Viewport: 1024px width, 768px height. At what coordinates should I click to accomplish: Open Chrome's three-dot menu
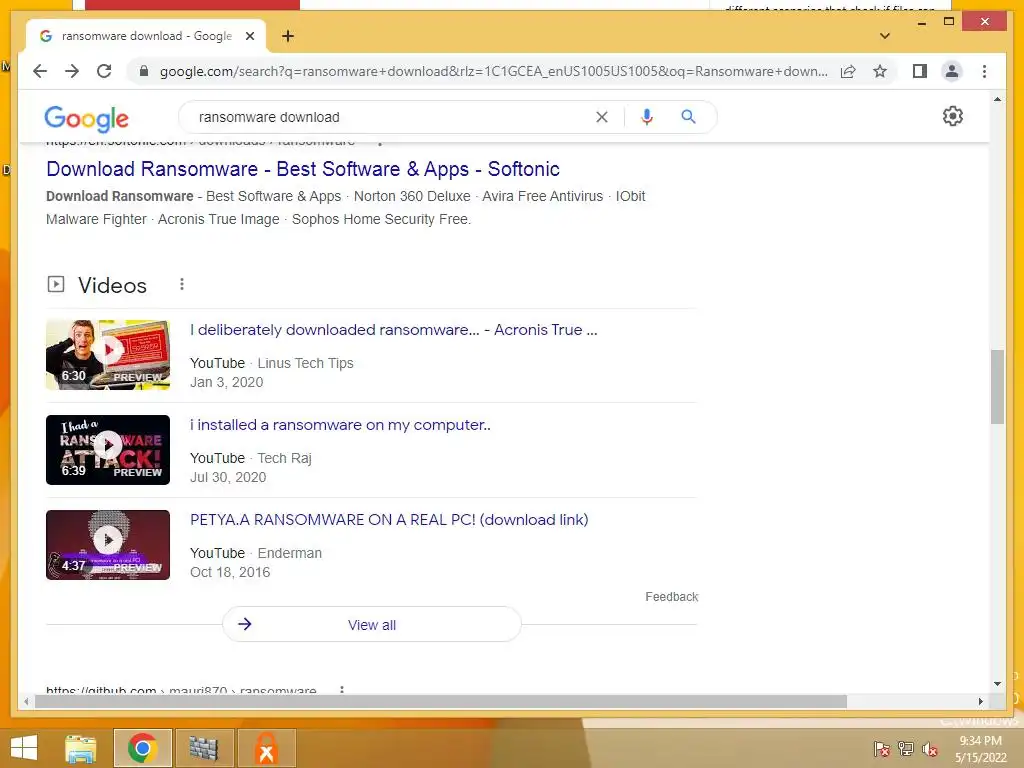coord(984,71)
